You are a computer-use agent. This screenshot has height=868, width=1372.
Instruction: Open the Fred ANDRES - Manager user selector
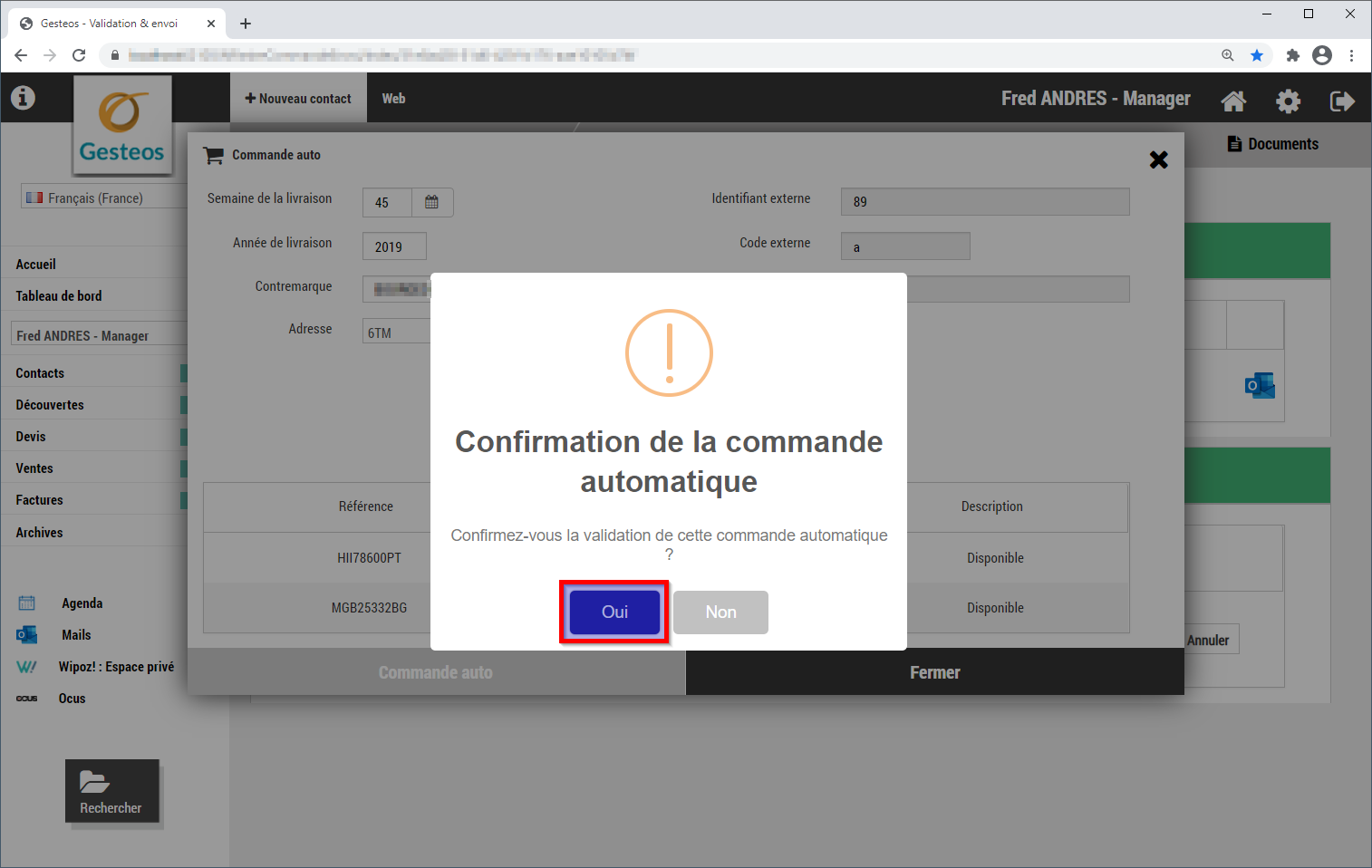(98, 335)
